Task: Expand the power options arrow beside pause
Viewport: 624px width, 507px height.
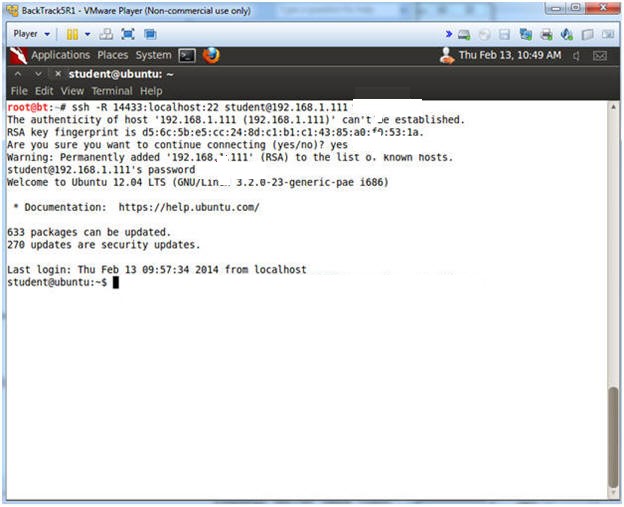Action: point(87,34)
